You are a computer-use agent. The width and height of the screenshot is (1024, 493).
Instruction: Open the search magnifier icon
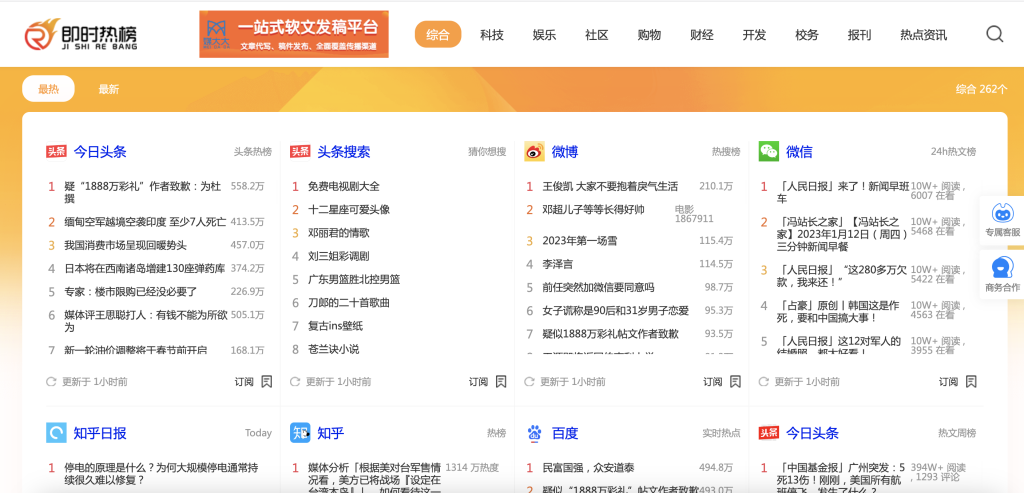pyautogui.click(x=994, y=34)
